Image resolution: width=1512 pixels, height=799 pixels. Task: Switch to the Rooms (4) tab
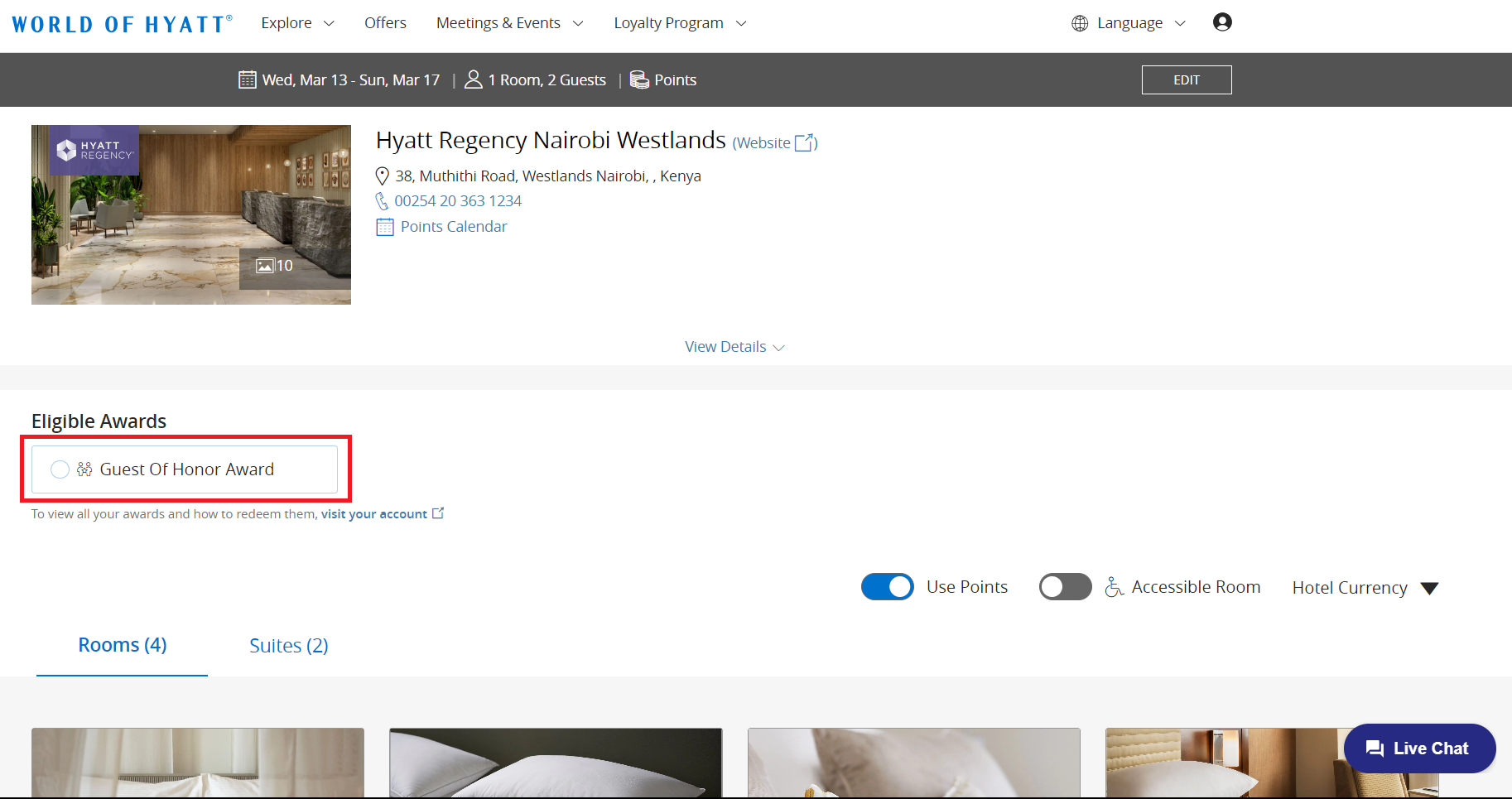(x=123, y=645)
